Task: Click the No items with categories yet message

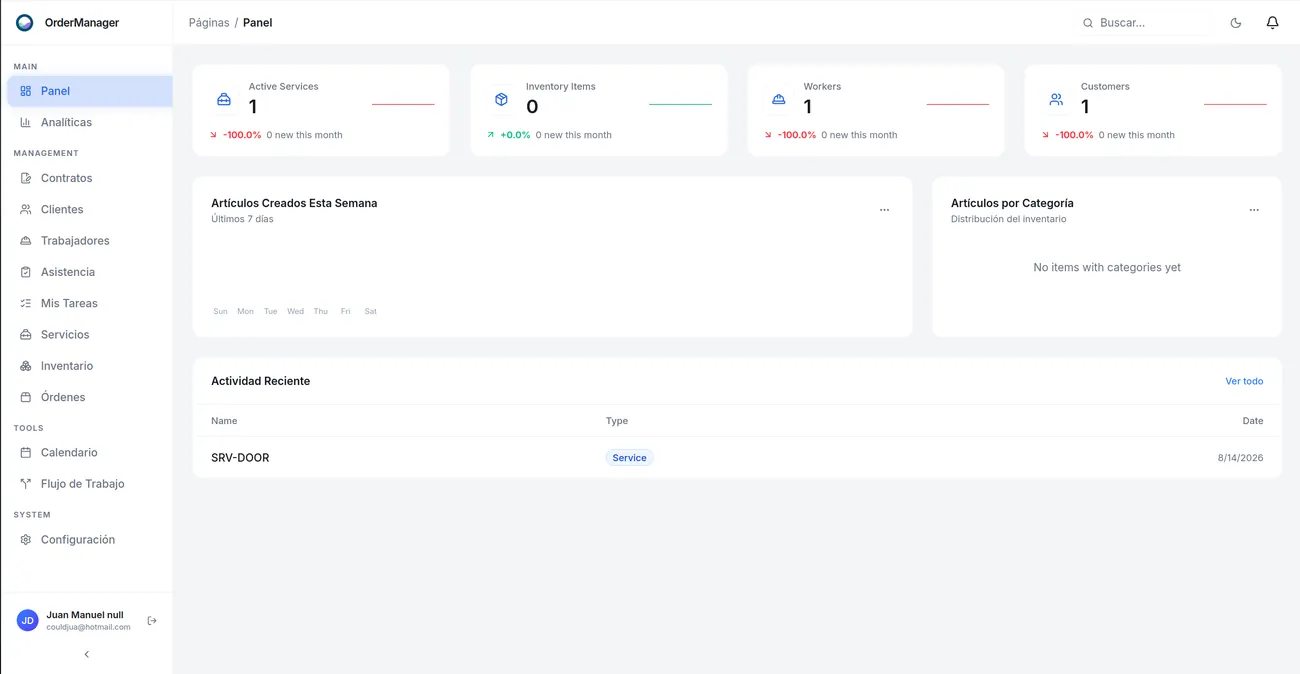Action: tap(1107, 268)
